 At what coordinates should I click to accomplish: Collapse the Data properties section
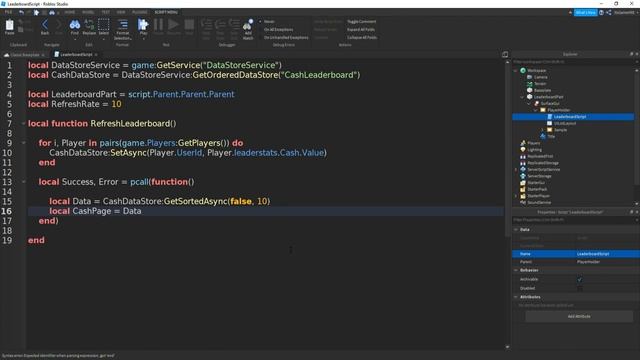point(516,230)
